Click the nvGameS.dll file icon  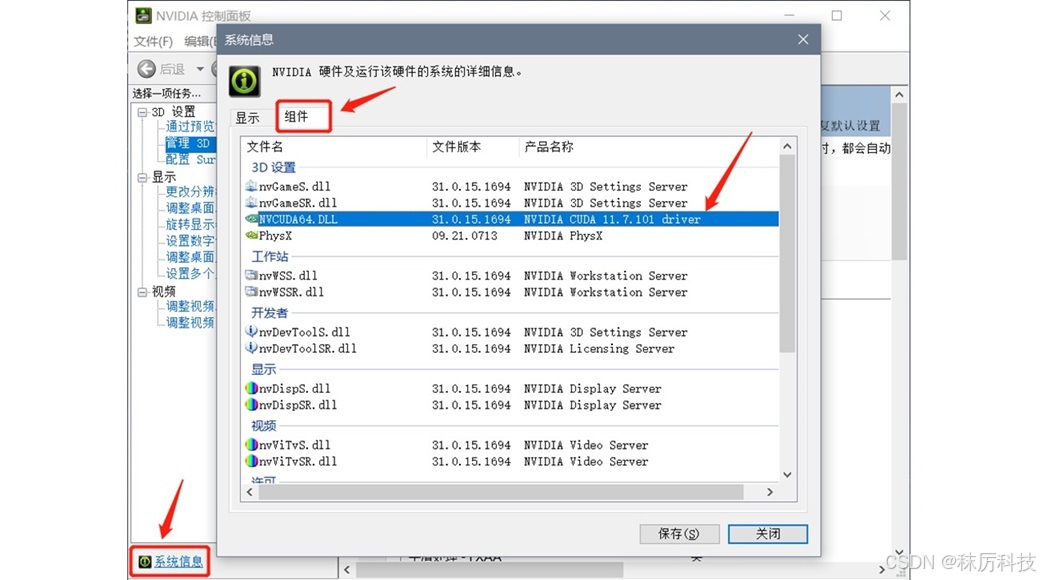click(x=251, y=186)
